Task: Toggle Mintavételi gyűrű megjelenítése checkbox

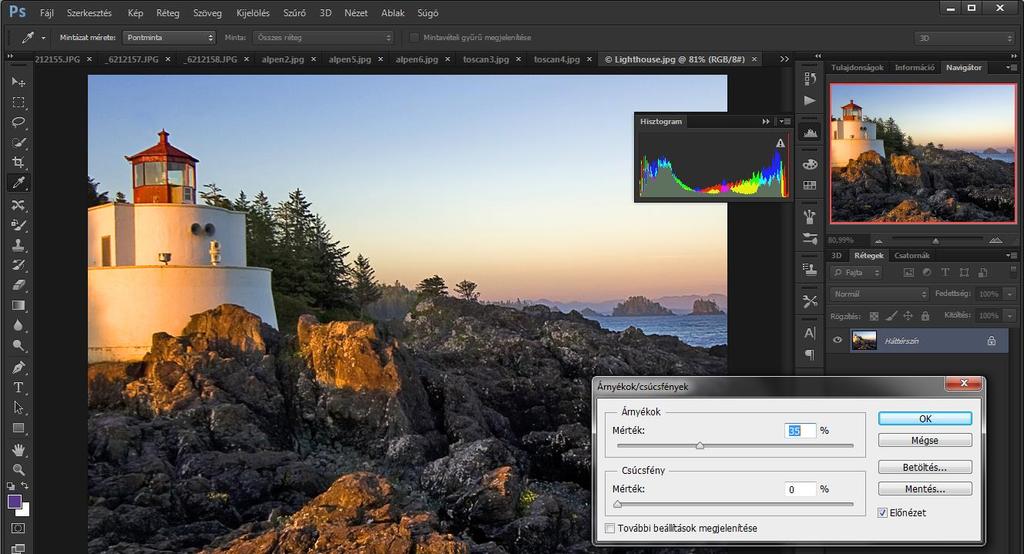Action: click(x=414, y=38)
